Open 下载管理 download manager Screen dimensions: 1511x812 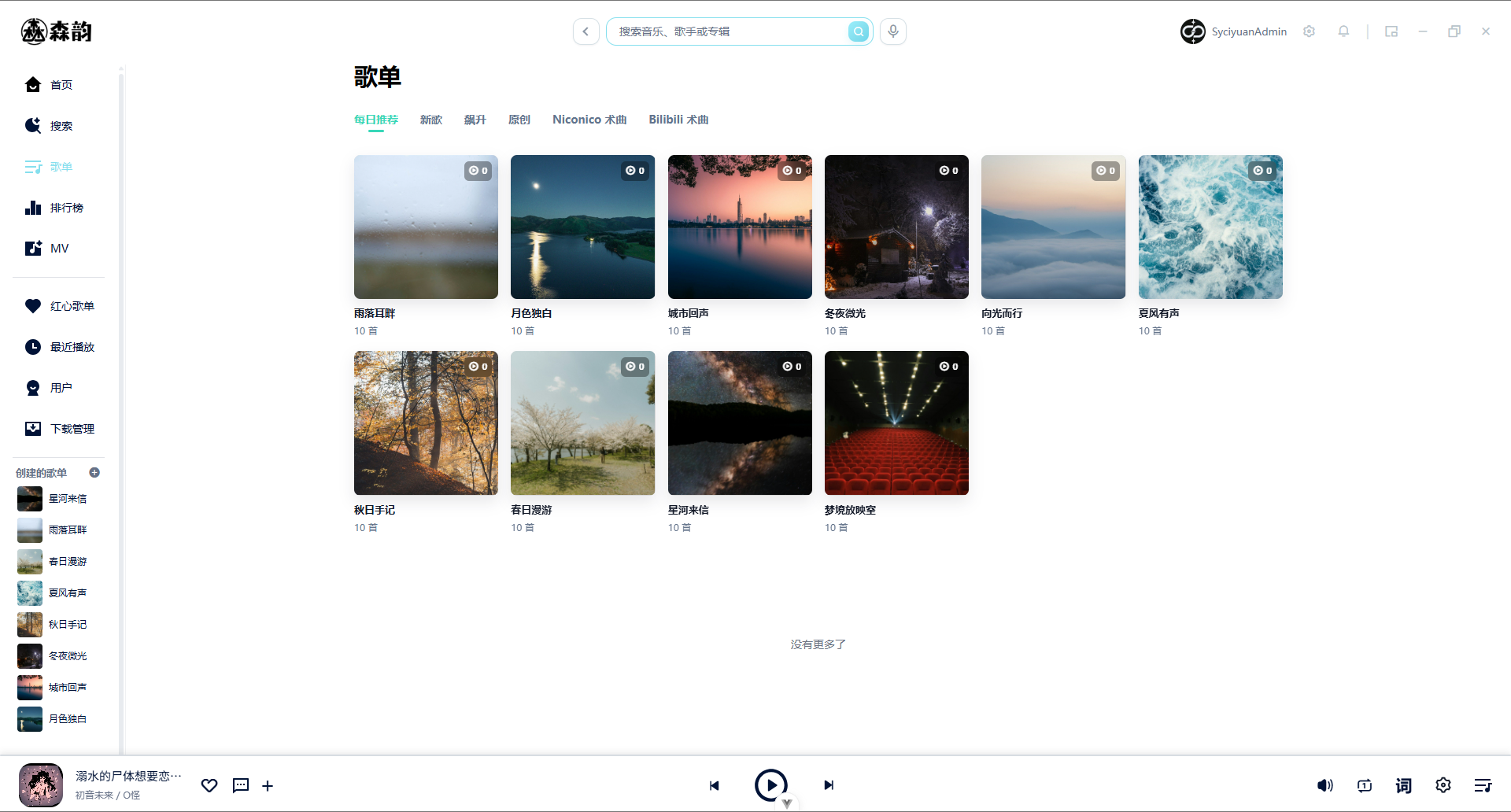coord(59,429)
